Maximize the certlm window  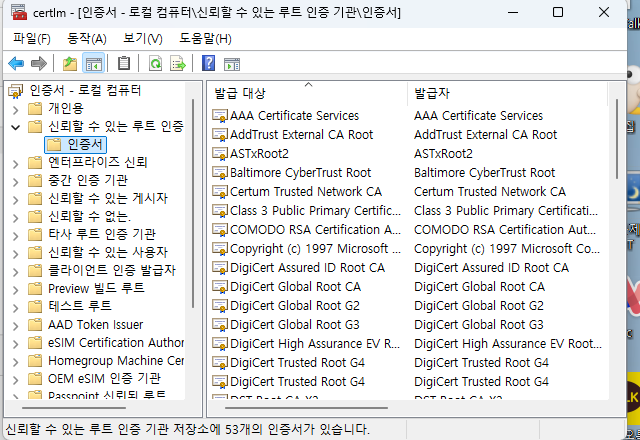coord(558,12)
